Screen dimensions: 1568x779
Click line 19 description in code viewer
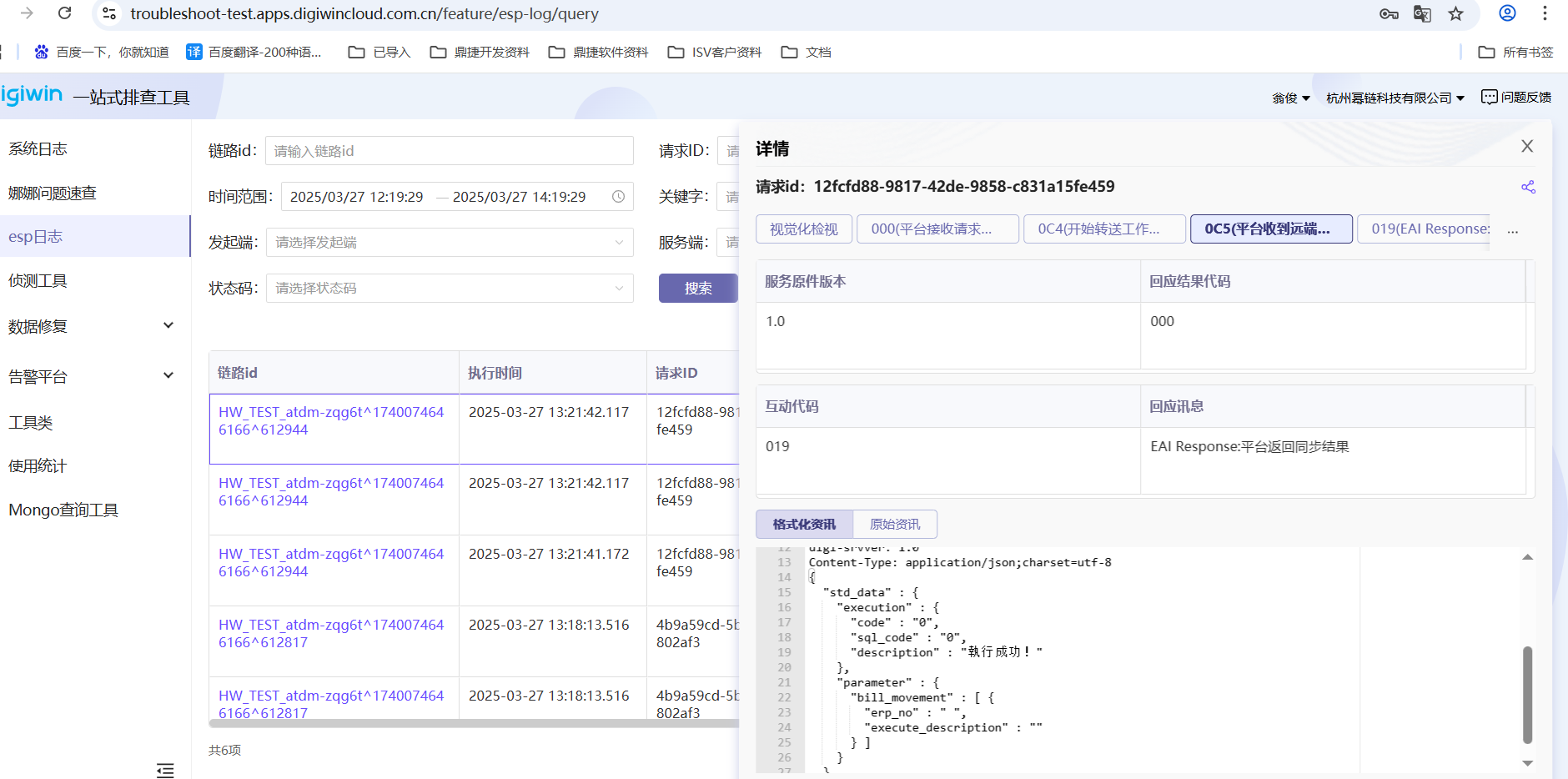(946, 652)
